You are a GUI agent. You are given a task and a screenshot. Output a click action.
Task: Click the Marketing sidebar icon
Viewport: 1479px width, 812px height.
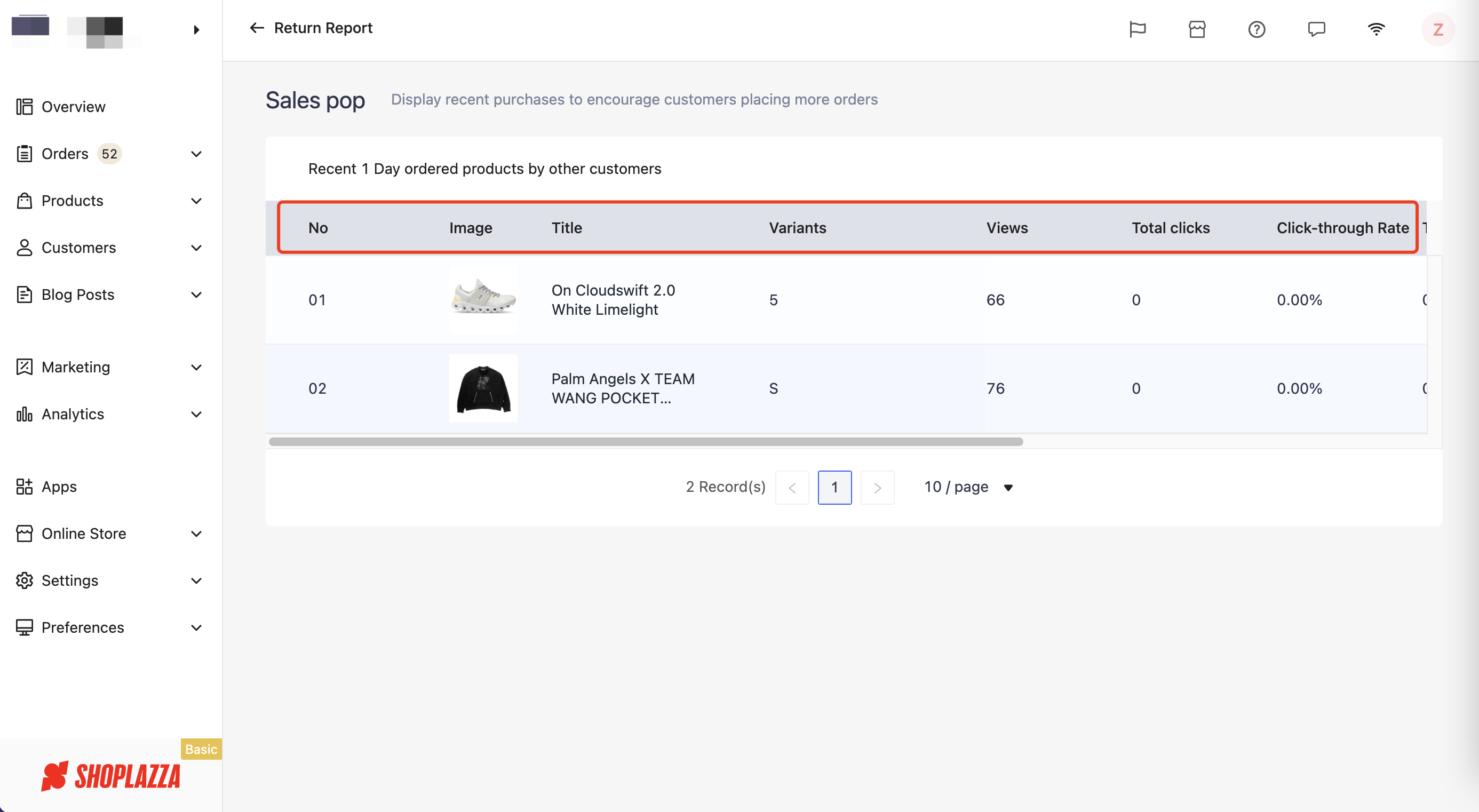(x=24, y=367)
